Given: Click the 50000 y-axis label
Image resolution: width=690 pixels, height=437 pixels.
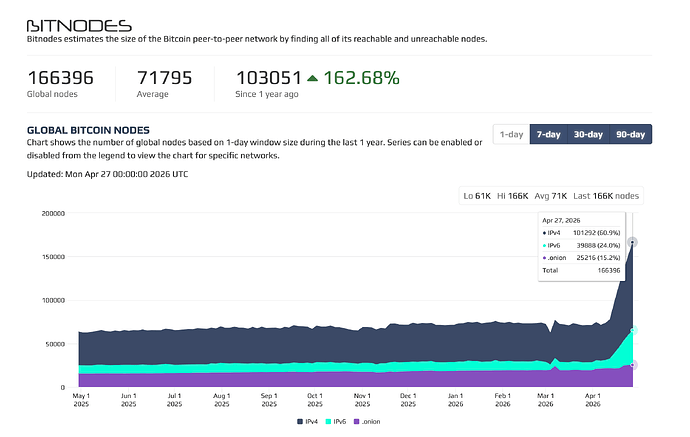Looking at the screenshot, I should pyautogui.click(x=55, y=344).
